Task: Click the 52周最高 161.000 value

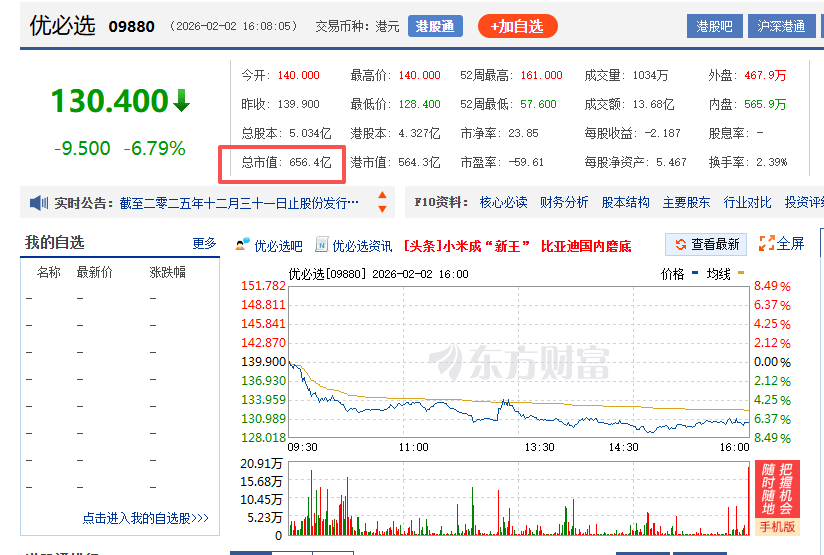Action: tap(541, 75)
